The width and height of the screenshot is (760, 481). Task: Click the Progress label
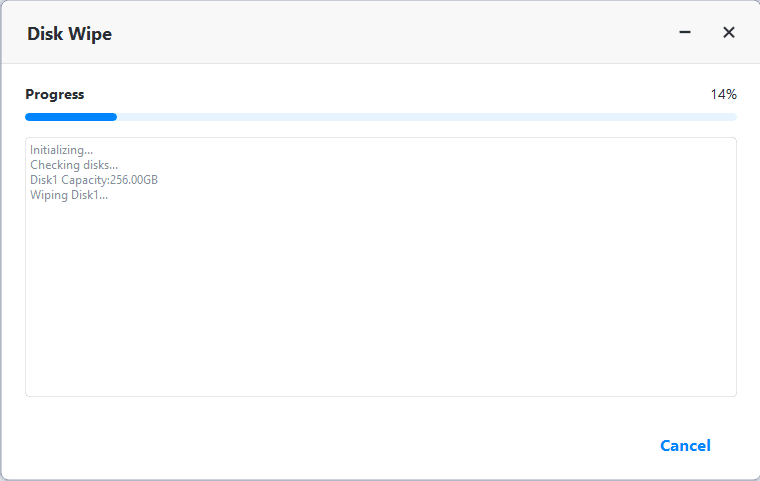tap(55, 95)
